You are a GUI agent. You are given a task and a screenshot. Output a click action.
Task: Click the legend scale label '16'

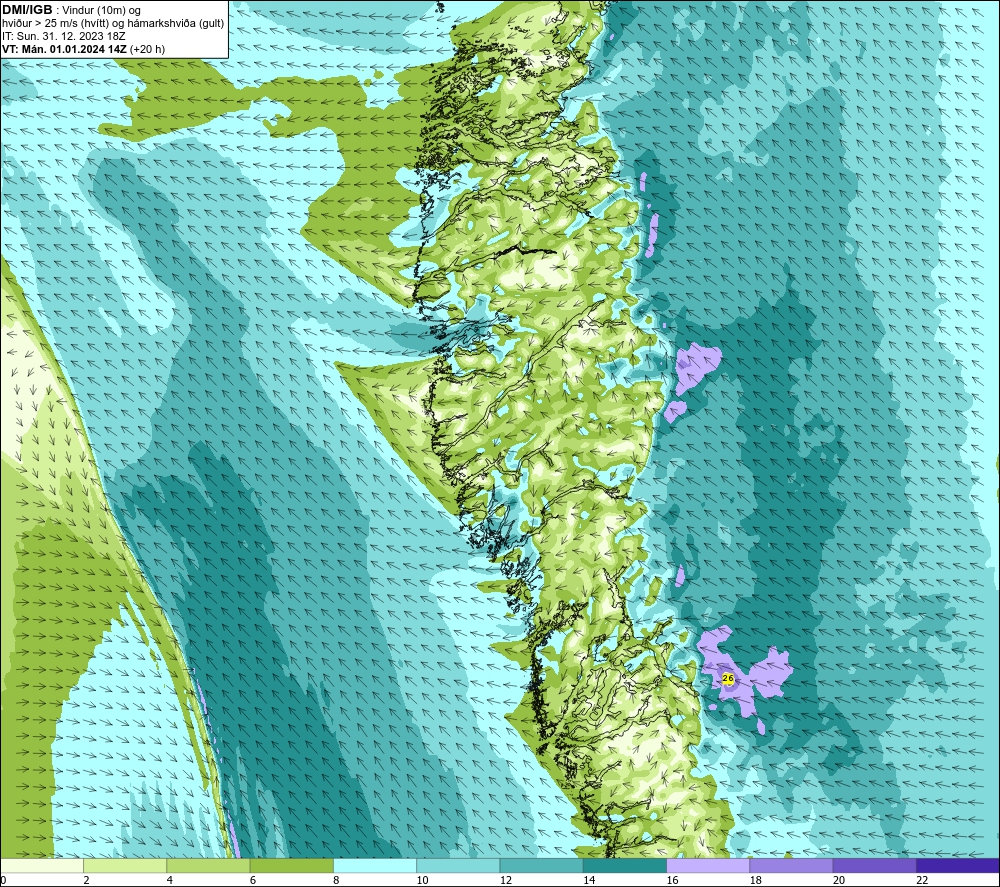coord(673,880)
